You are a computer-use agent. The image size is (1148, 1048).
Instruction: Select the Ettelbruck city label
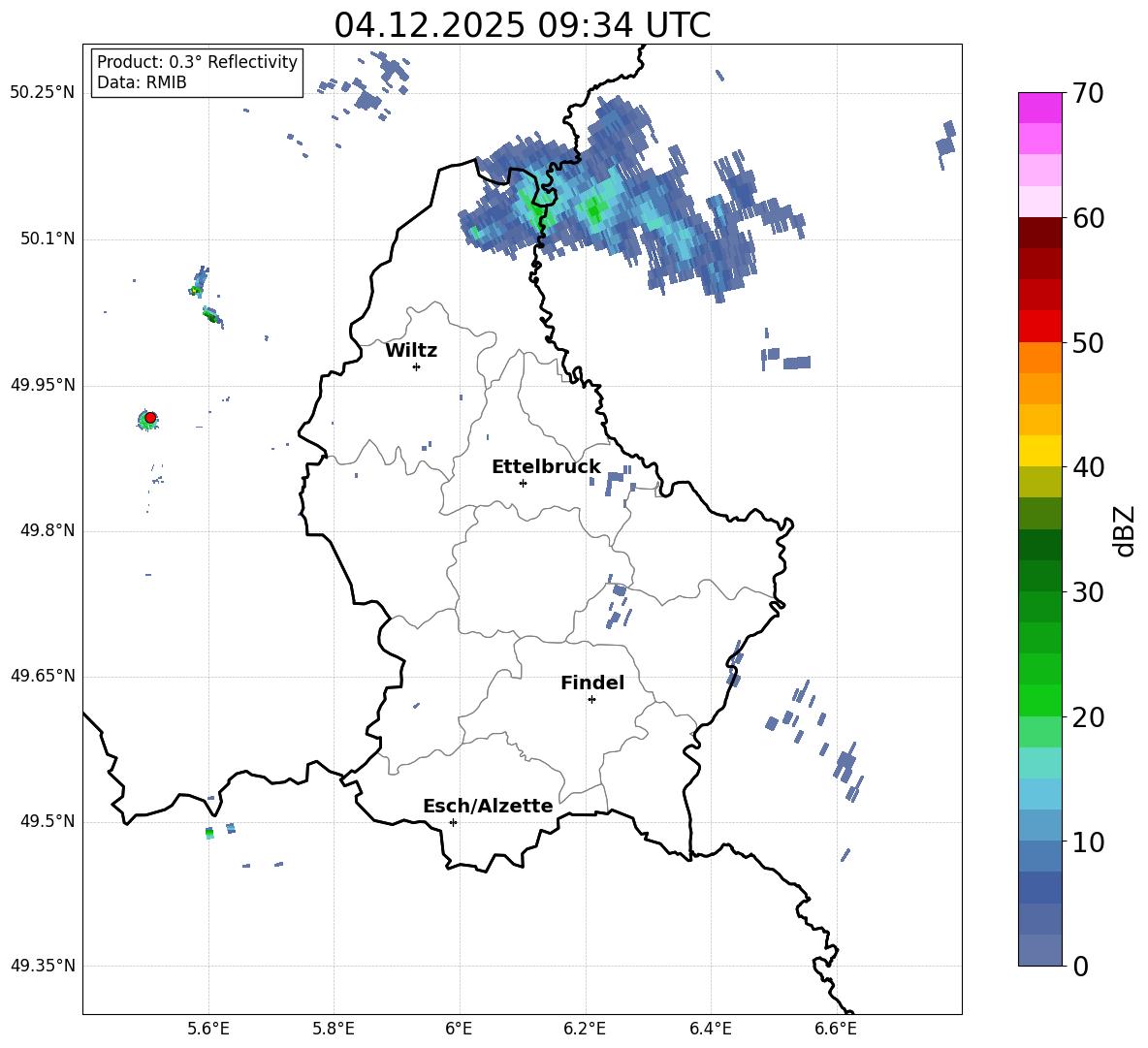[x=546, y=467]
